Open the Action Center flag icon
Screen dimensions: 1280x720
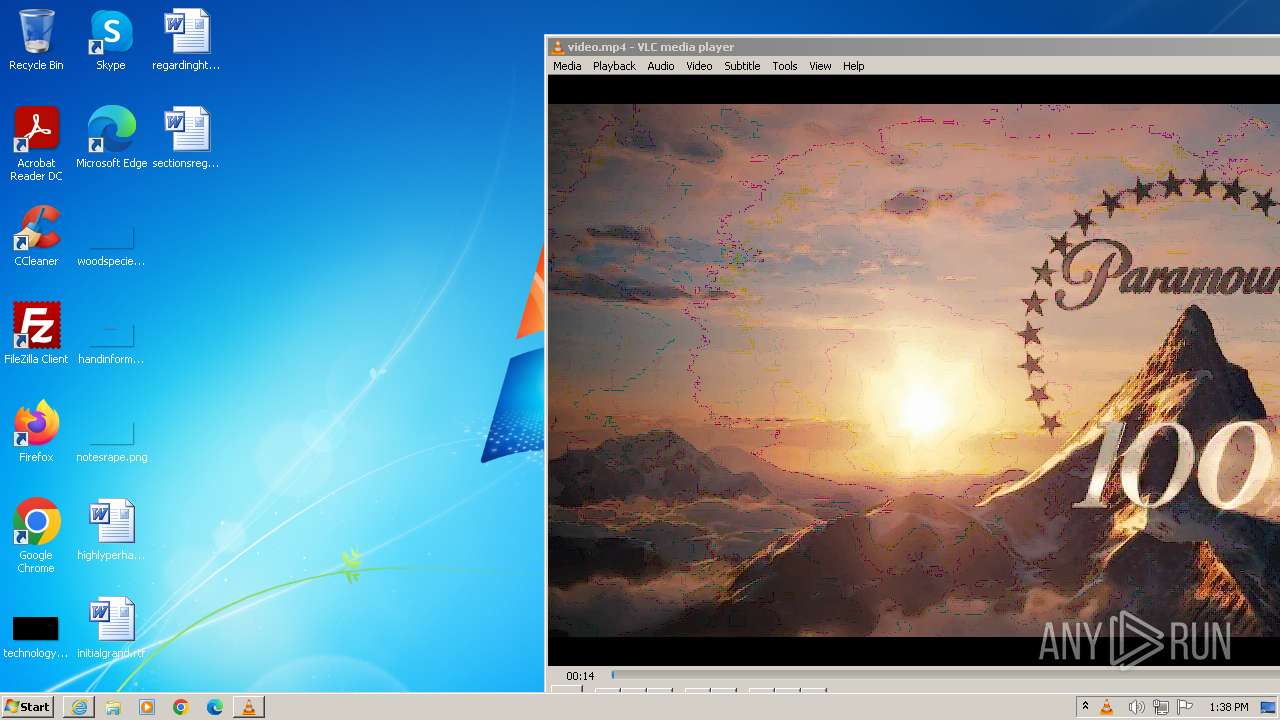click(1185, 707)
